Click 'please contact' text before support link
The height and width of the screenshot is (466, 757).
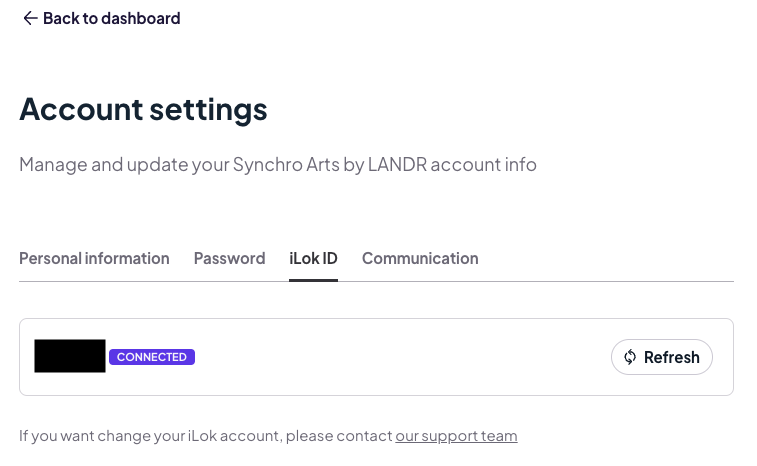pyautogui.click(x=339, y=436)
